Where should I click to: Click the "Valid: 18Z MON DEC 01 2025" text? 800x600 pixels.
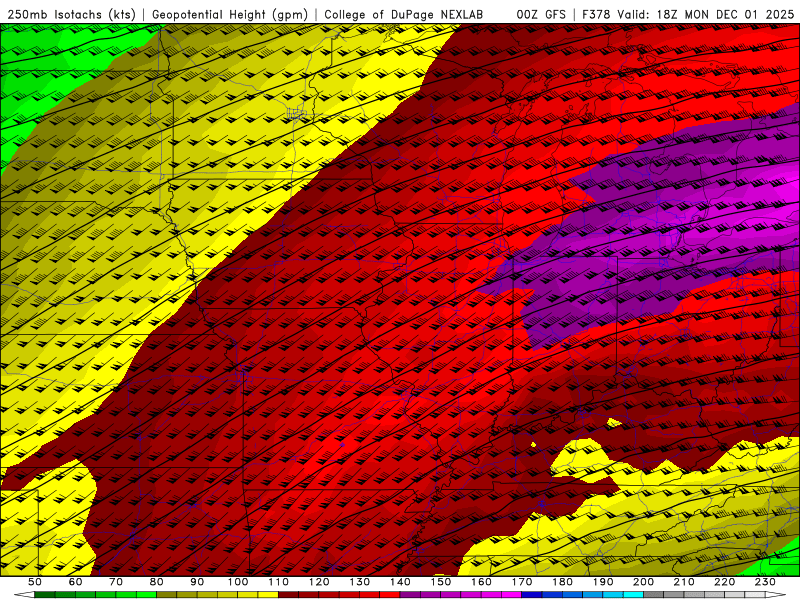pos(705,14)
